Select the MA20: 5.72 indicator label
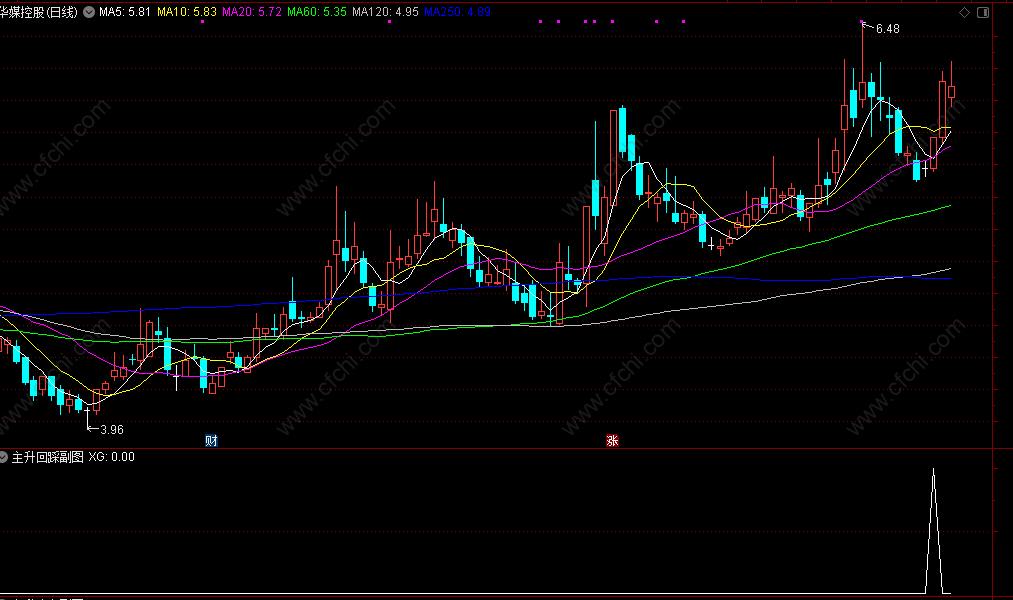1013x600 pixels. pyautogui.click(x=252, y=12)
